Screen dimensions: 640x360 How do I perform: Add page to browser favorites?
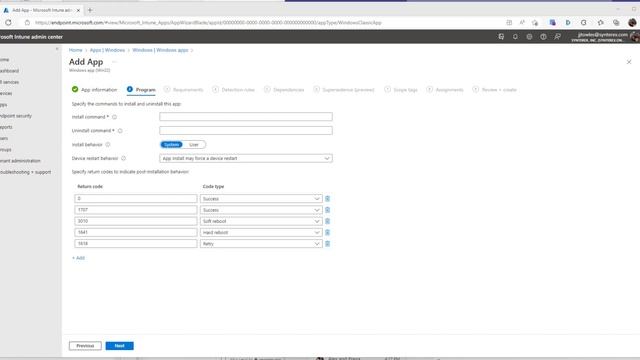pyautogui.click(x=535, y=23)
